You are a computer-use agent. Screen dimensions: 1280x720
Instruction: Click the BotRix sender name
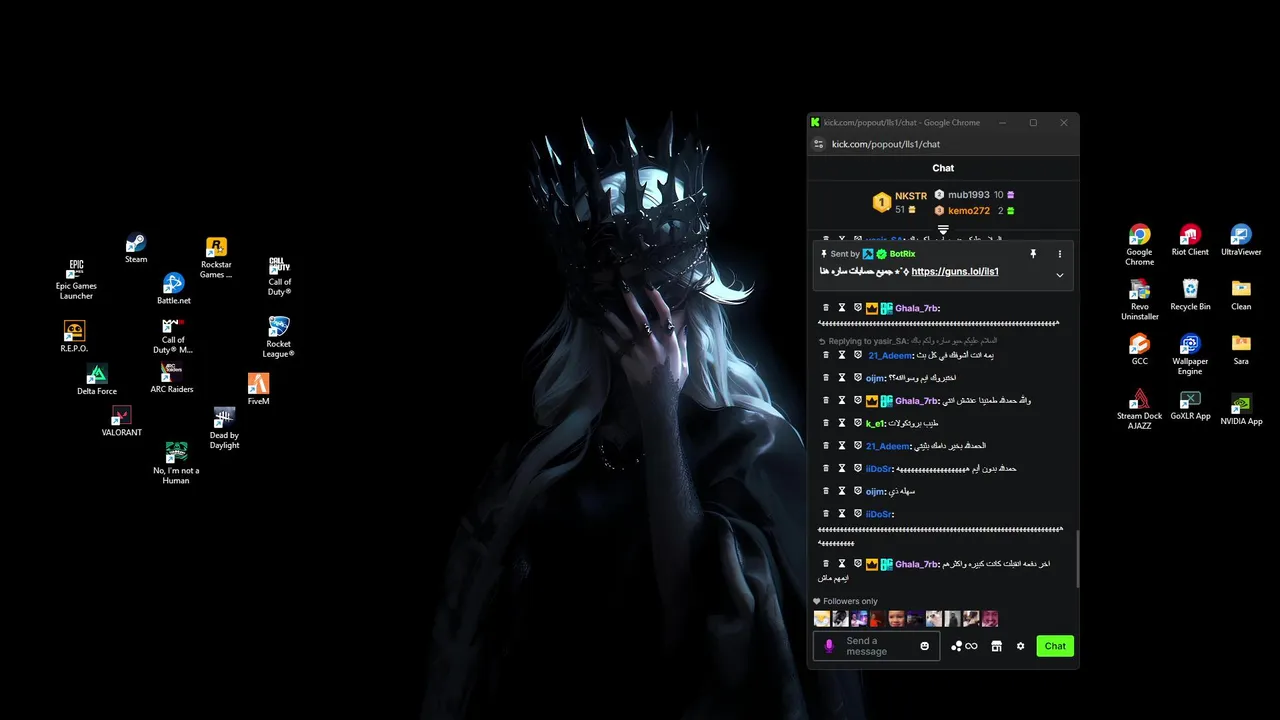point(902,254)
